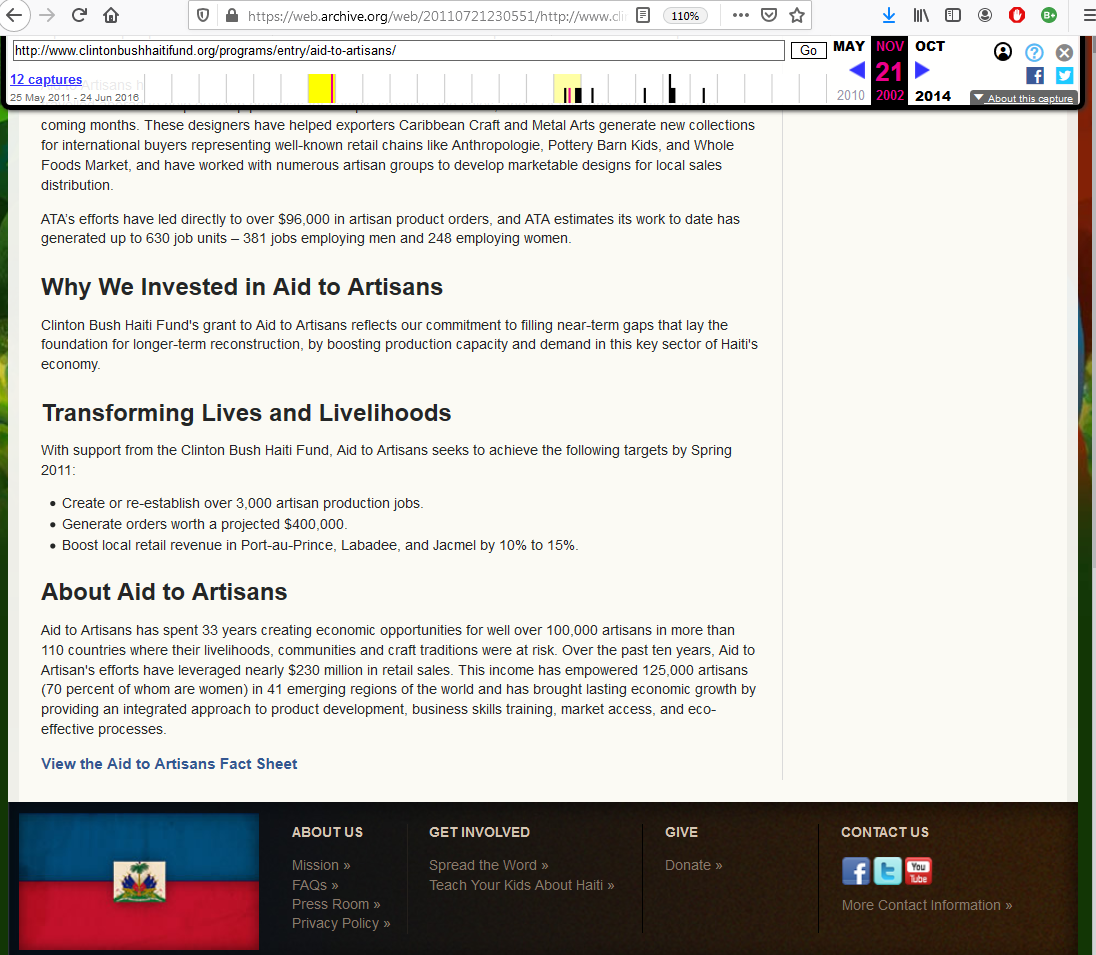Open page actions three-dot menu

coord(741,15)
